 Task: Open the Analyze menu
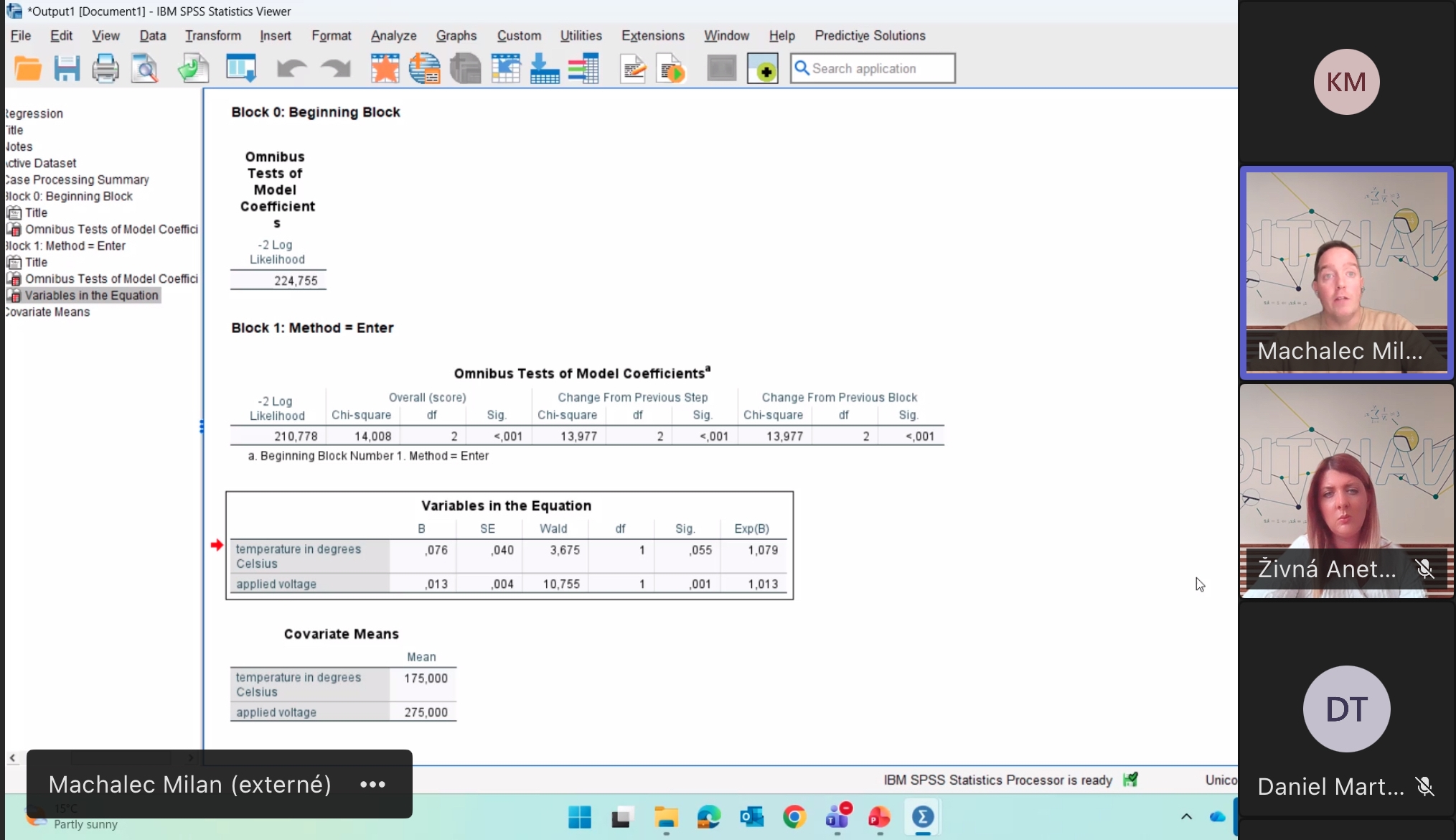(x=393, y=36)
